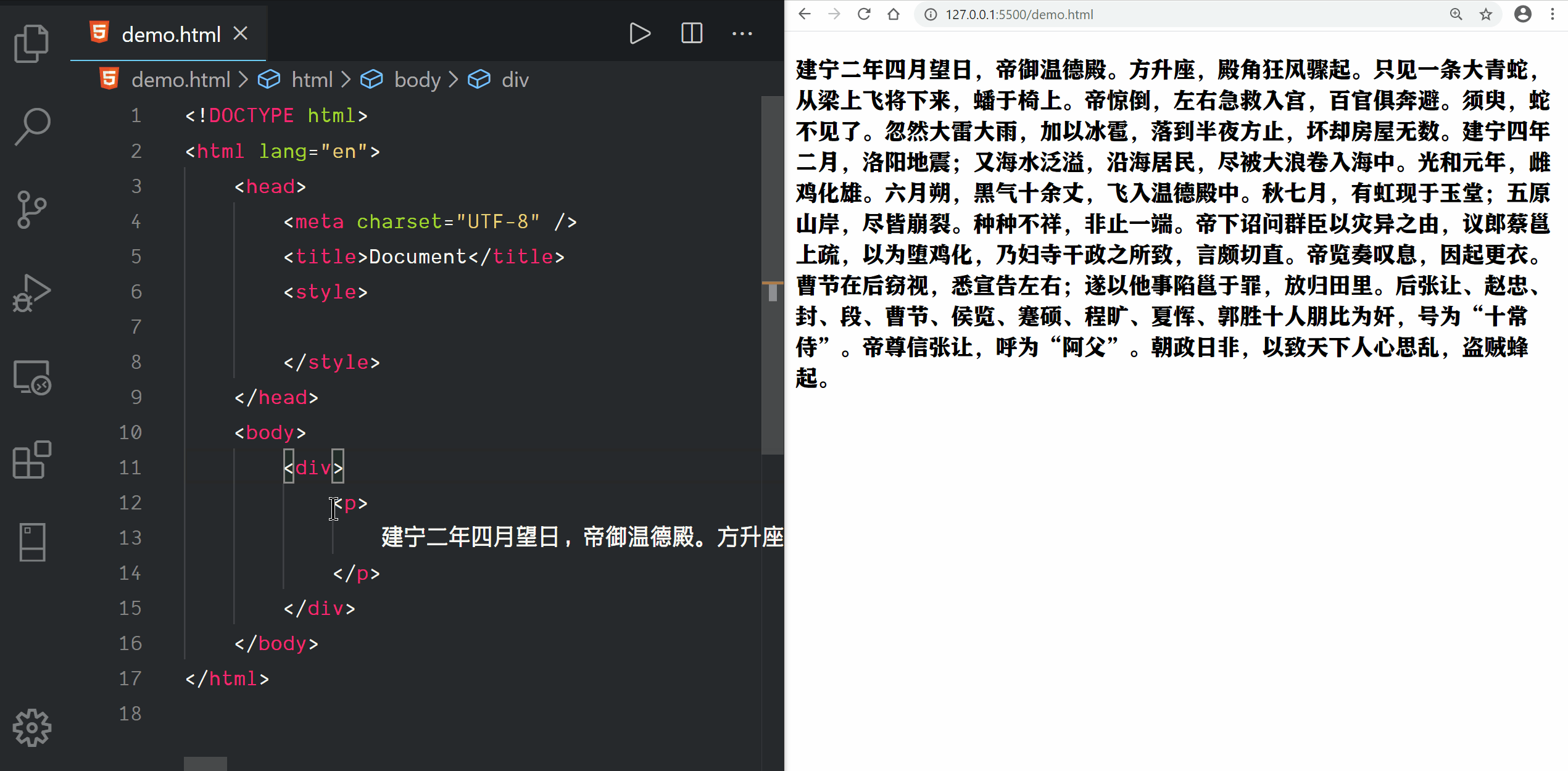Screen dimensions: 1568x771
Task: Expand the html breadcrumb item
Action: 312,80
